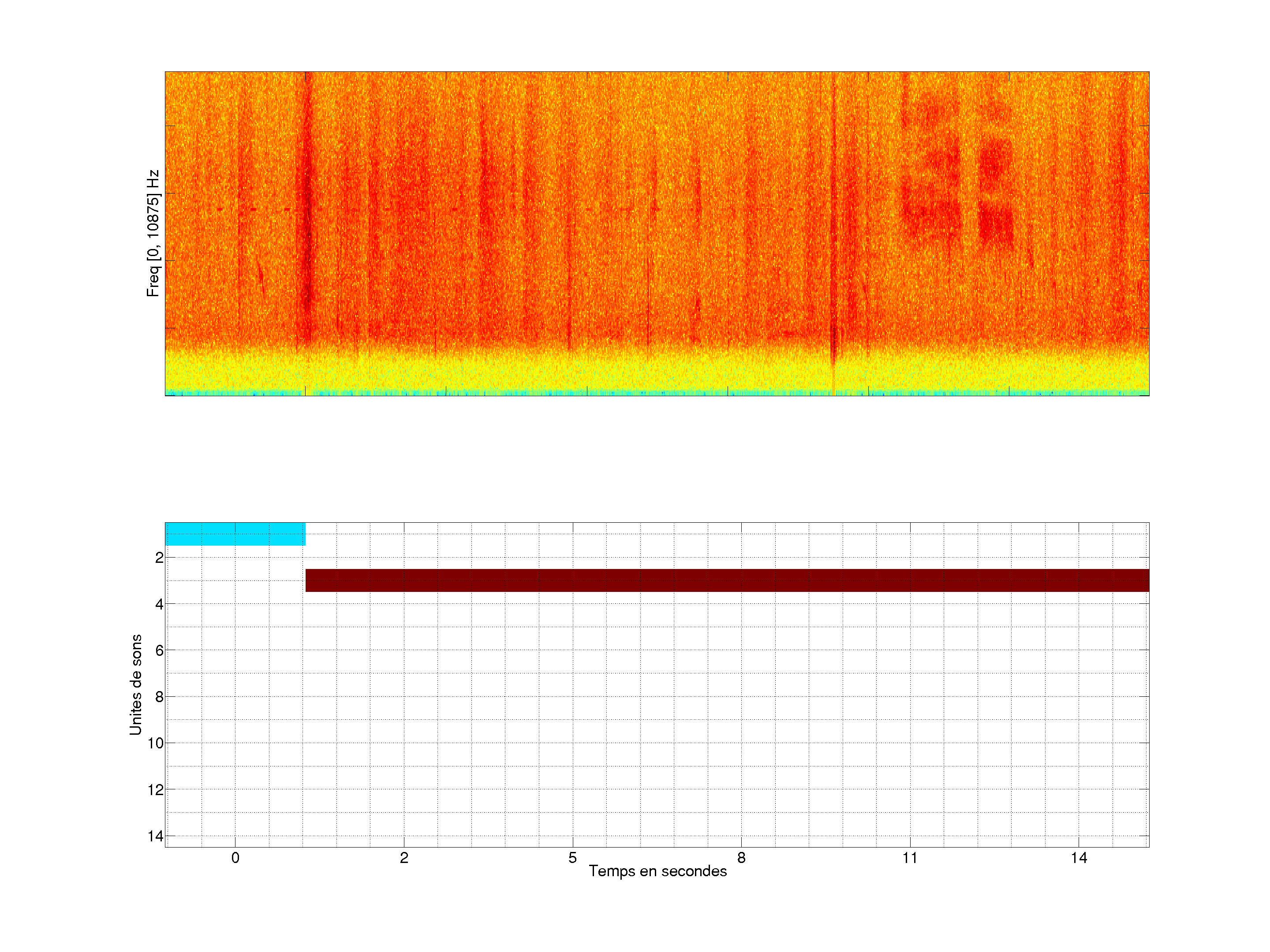1270x952 pixels.
Task: Click y-axis tick label 12 on the lower plot
Action: pos(156,790)
